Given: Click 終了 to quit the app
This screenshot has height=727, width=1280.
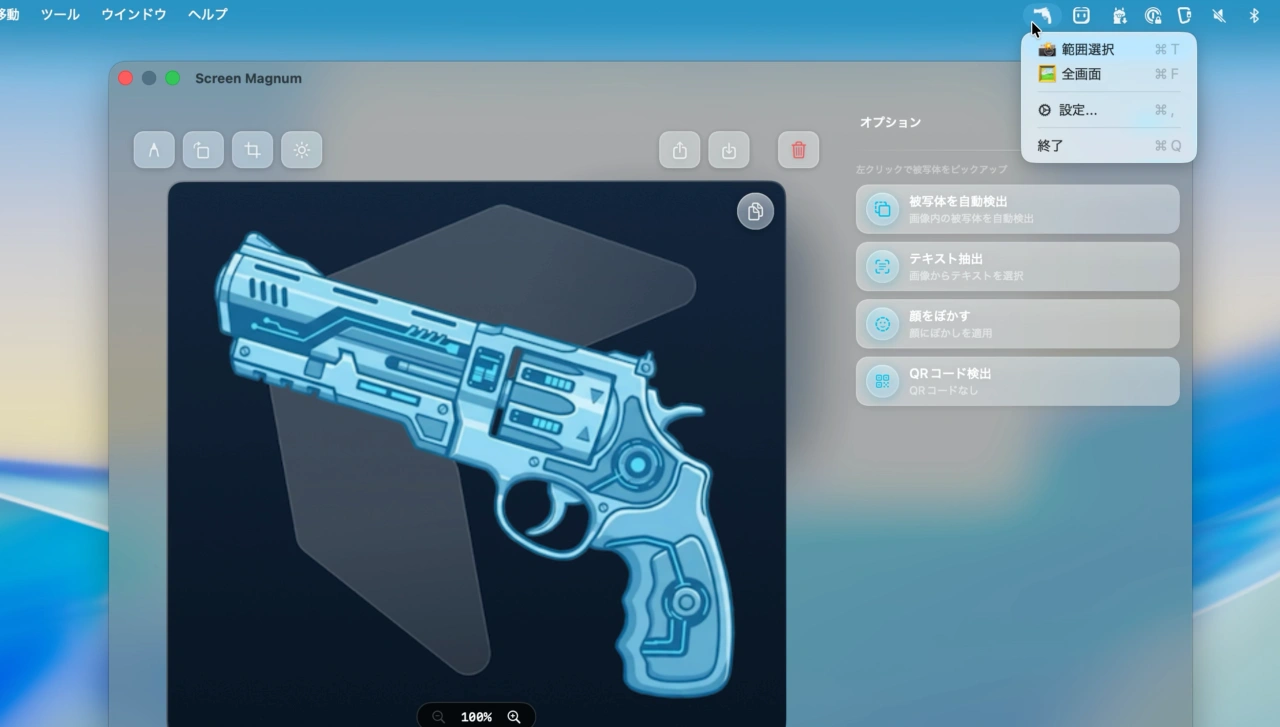Looking at the screenshot, I should 1051,146.
